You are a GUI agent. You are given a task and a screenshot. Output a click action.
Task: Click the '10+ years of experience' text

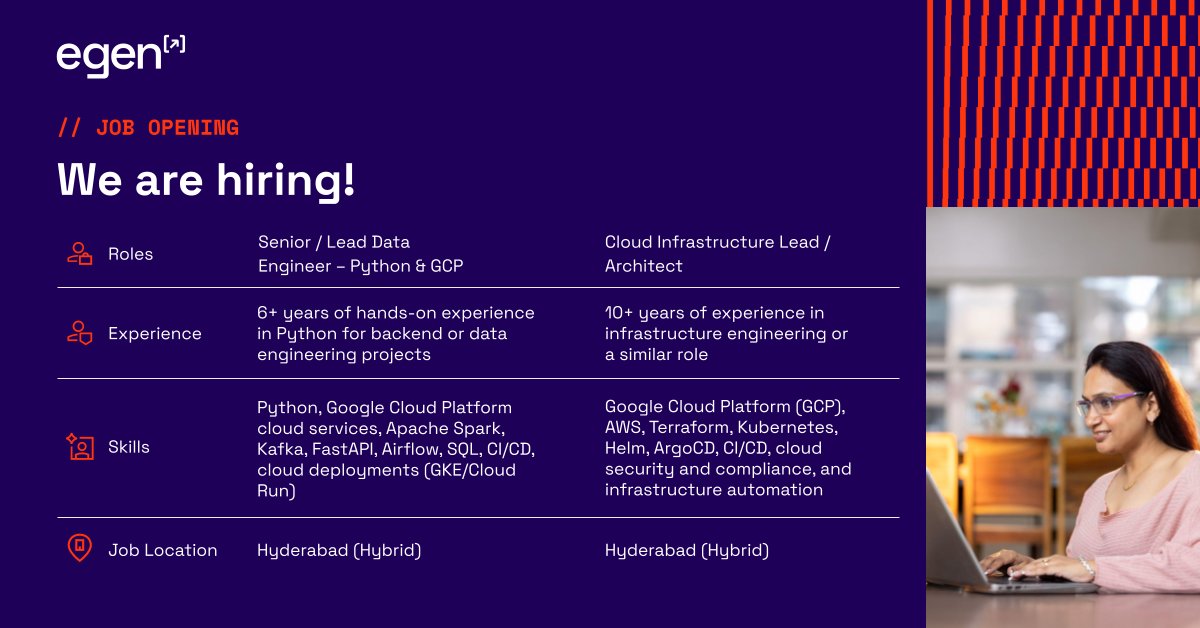[726, 334]
